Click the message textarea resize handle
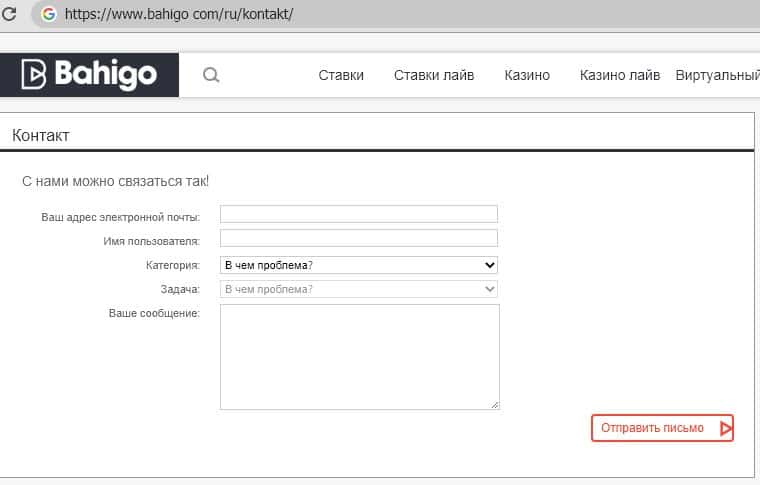760x485 pixels. coord(495,405)
